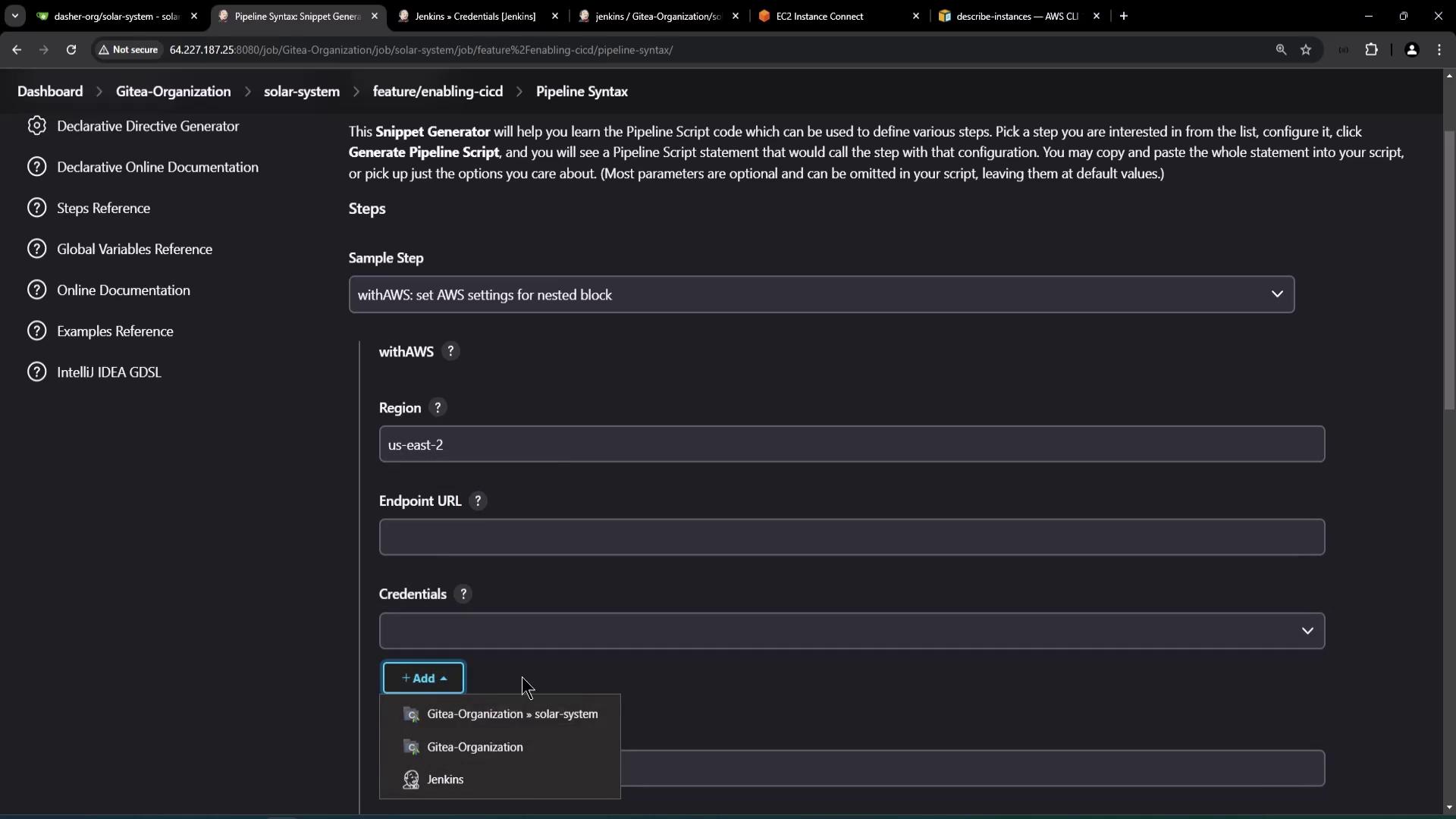Go to Dashboard in the breadcrumb

[x=50, y=91]
